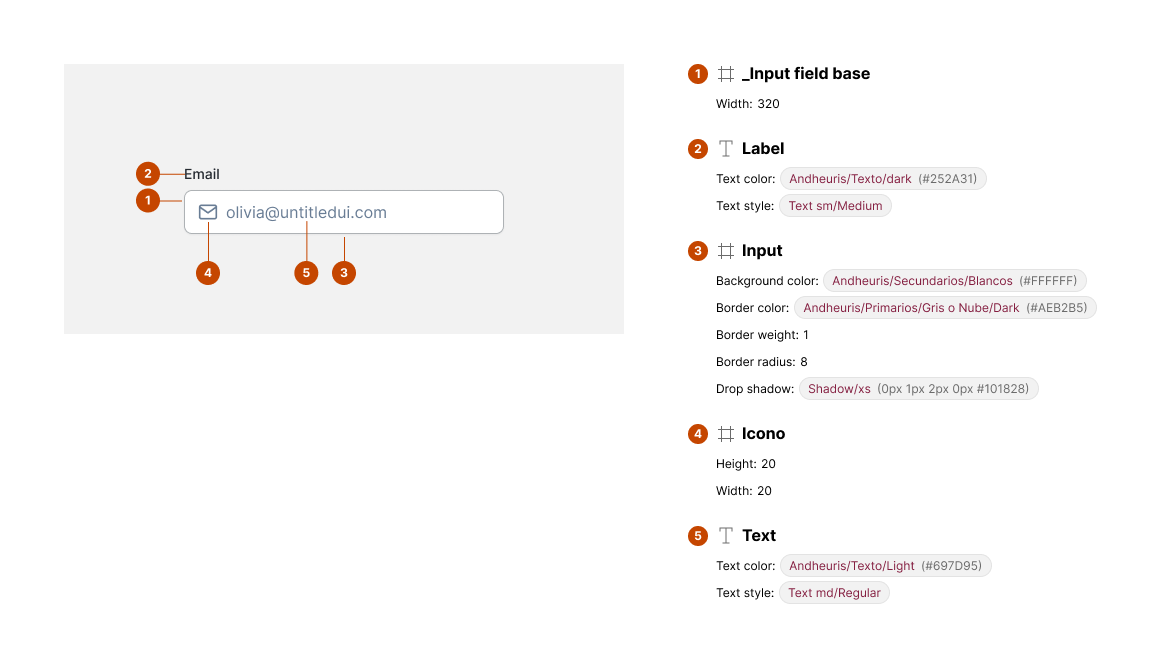This screenshot has height=668, width=1161.
Task: Click orange marker 4 below the input
Action: point(208,273)
